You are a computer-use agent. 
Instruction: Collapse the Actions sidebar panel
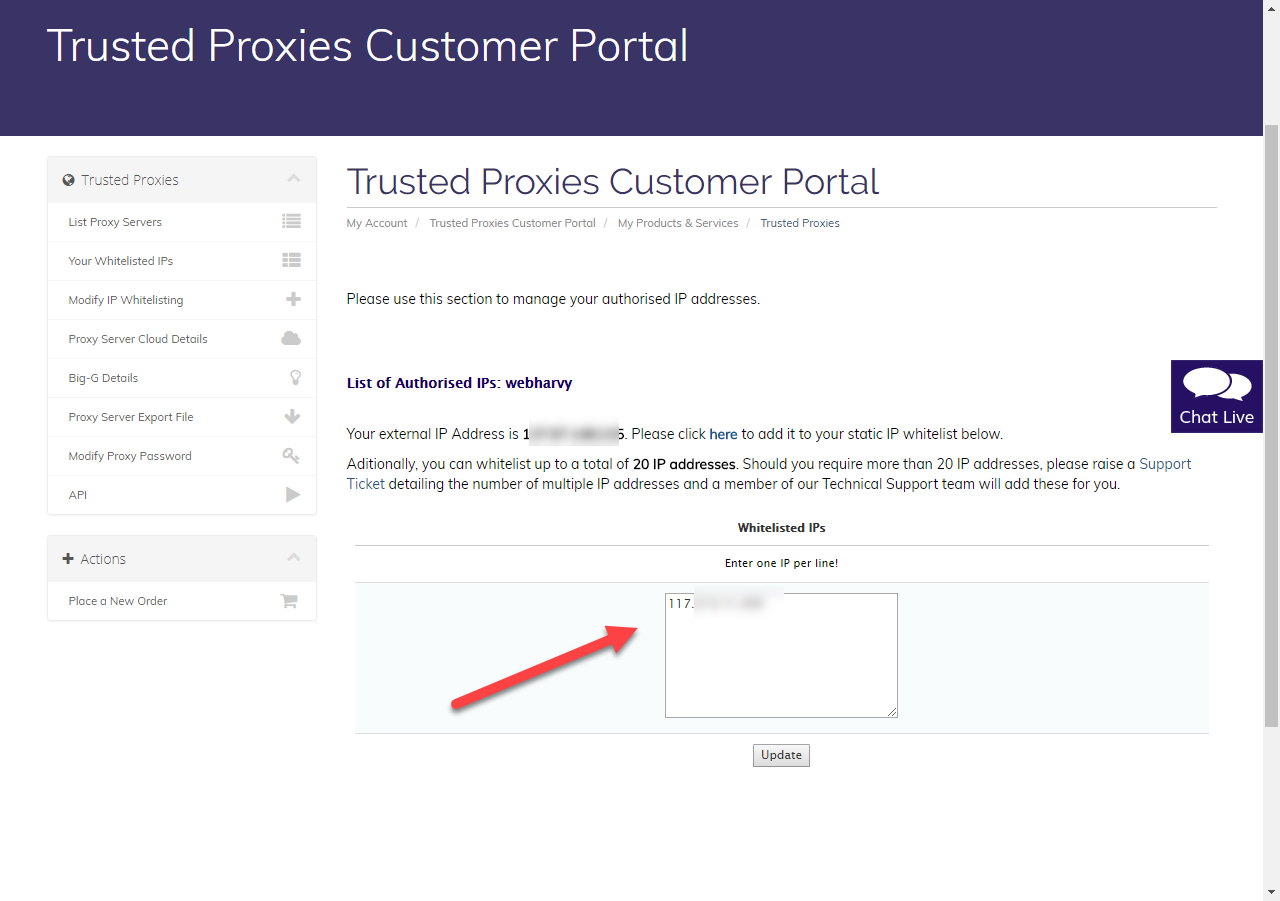(293, 558)
